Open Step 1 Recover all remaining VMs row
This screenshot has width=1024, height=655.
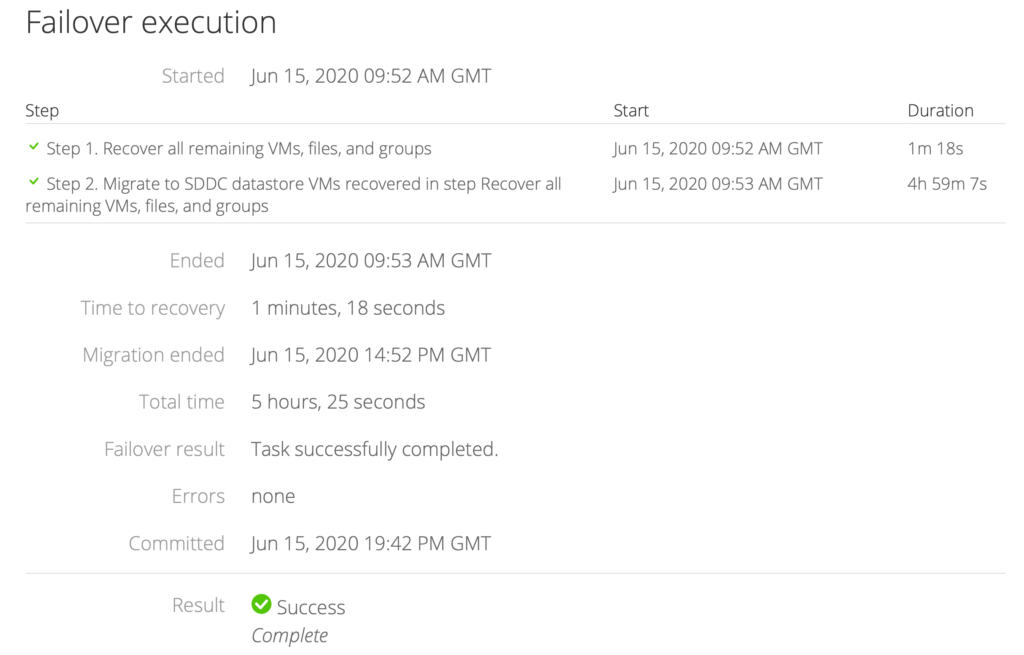[x=515, y=148]
